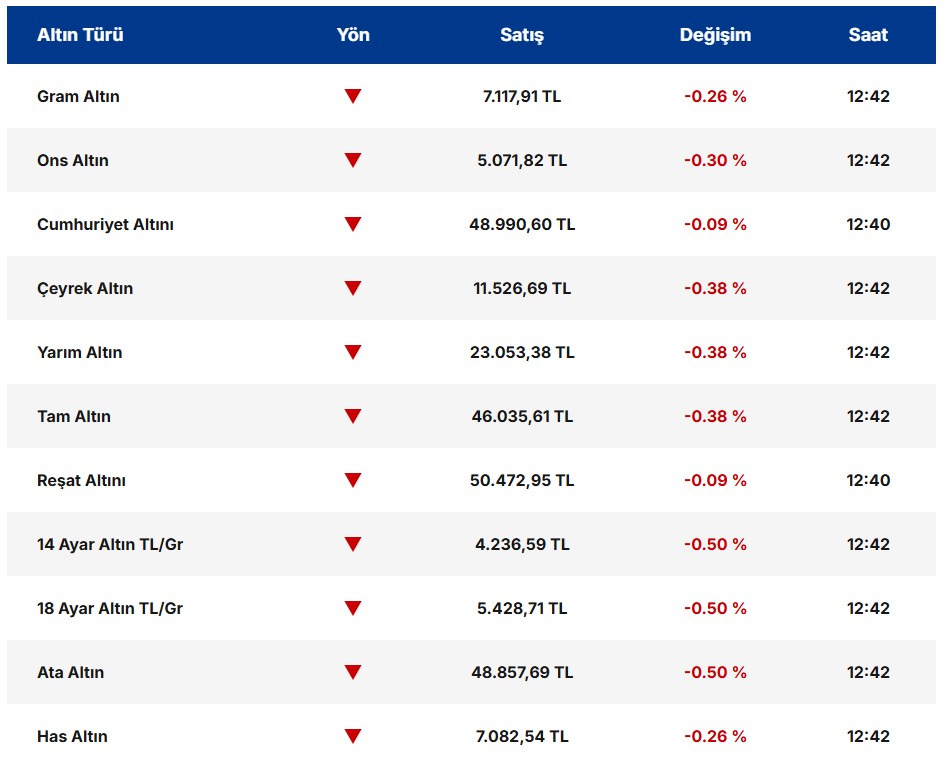Click the Satış column header
This screenshot has height=774, width=945.
522,35
